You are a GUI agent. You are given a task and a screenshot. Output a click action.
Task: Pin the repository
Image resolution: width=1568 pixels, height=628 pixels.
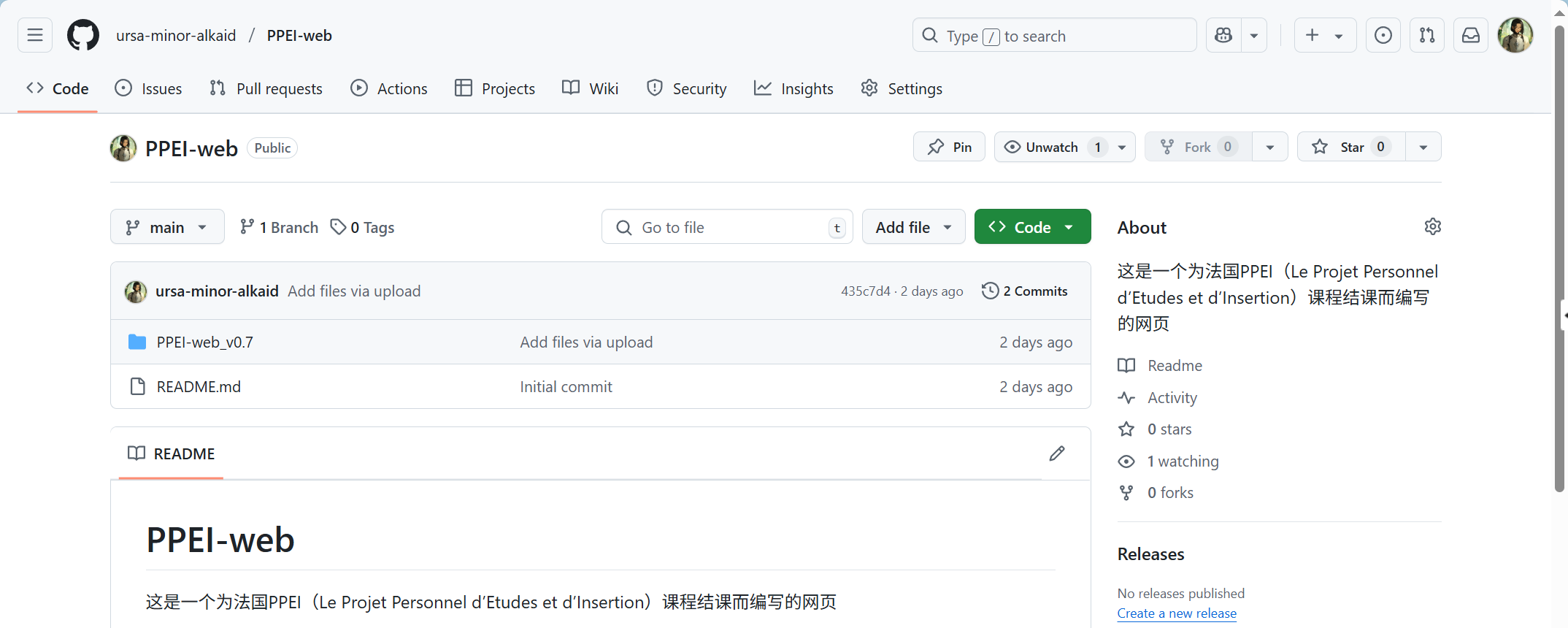click(949, 147)
